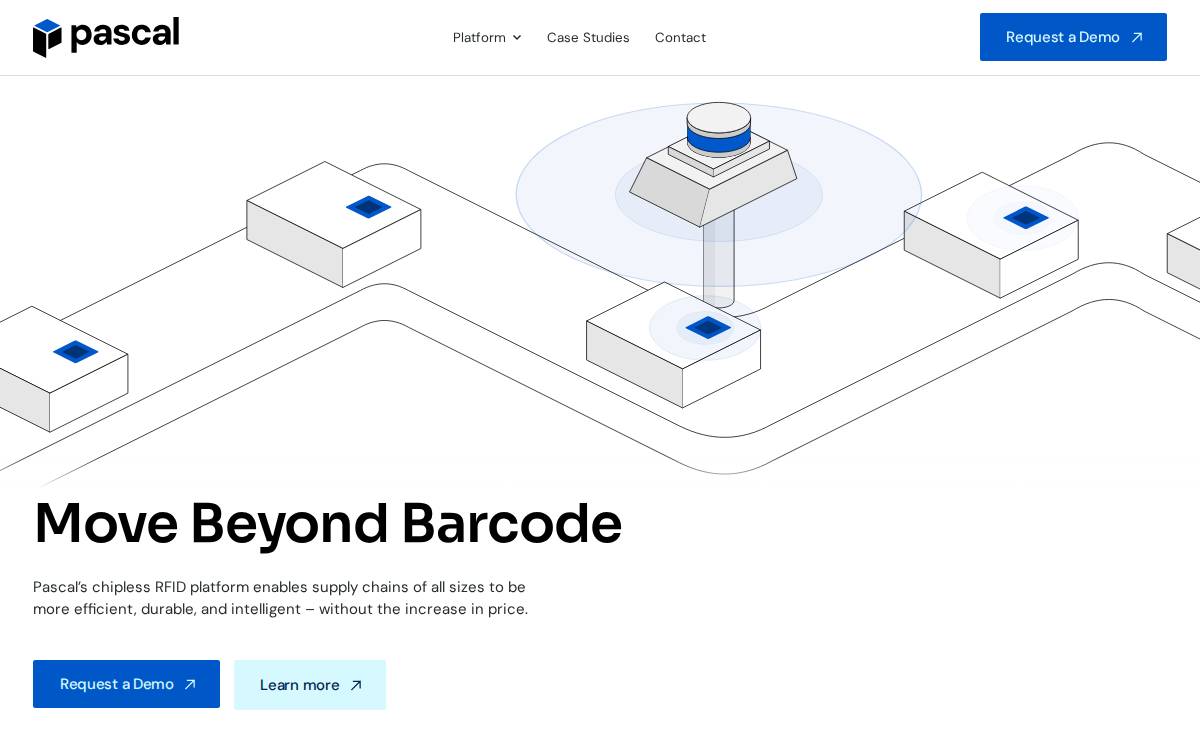
Task: Click the header Request a Demo button
Action: (x=1073, y=37)
